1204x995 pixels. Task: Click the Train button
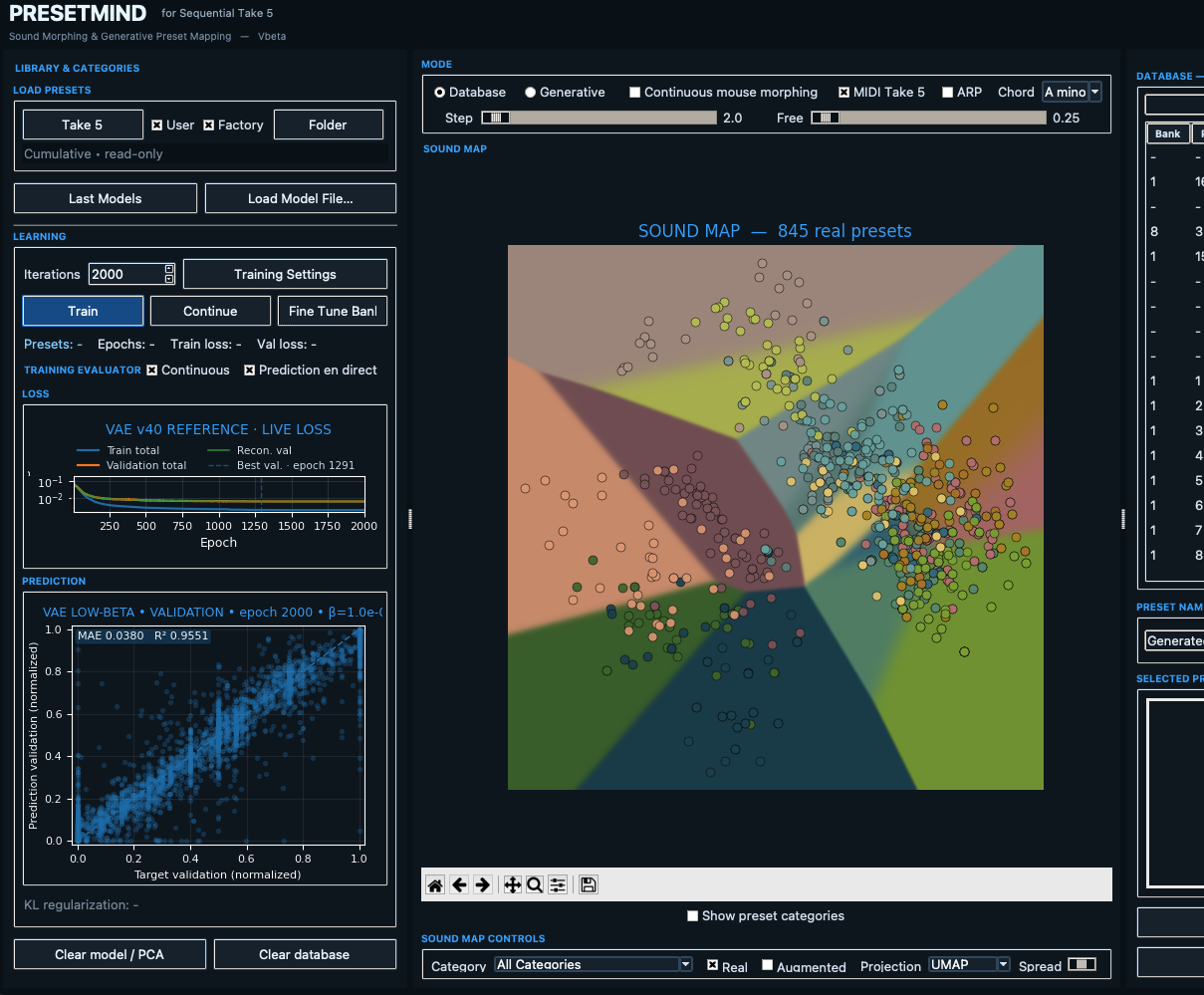[x=83, y=311]
